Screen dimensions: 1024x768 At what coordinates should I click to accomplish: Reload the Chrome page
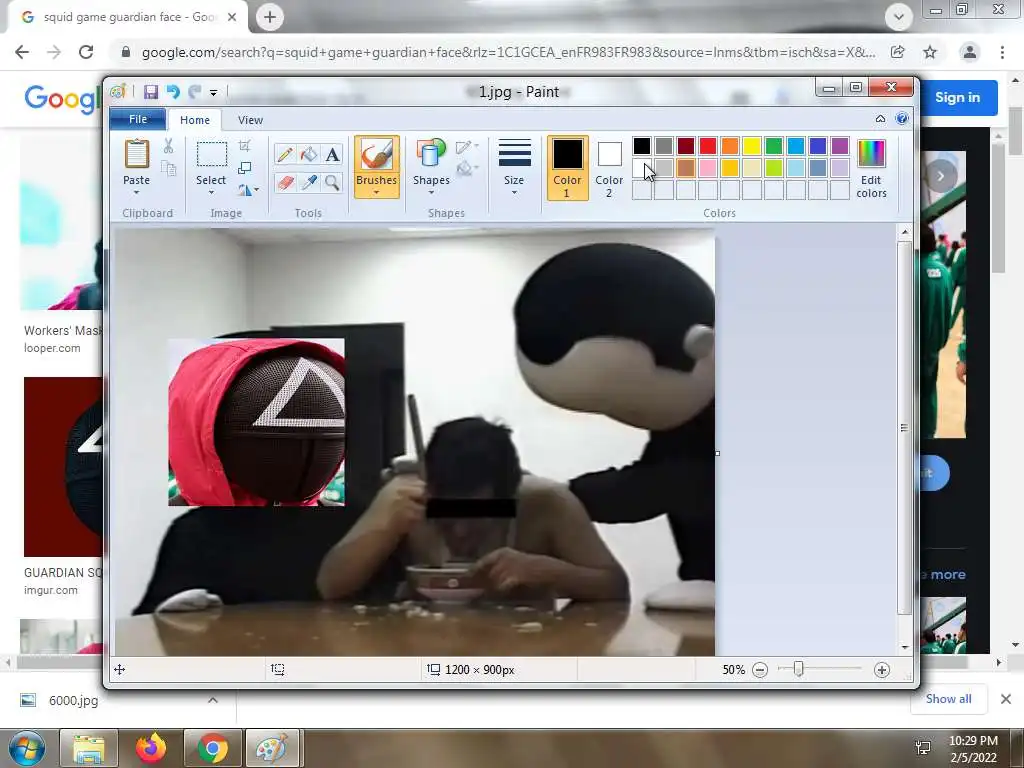pyautogui.click(x=86, y=52)
